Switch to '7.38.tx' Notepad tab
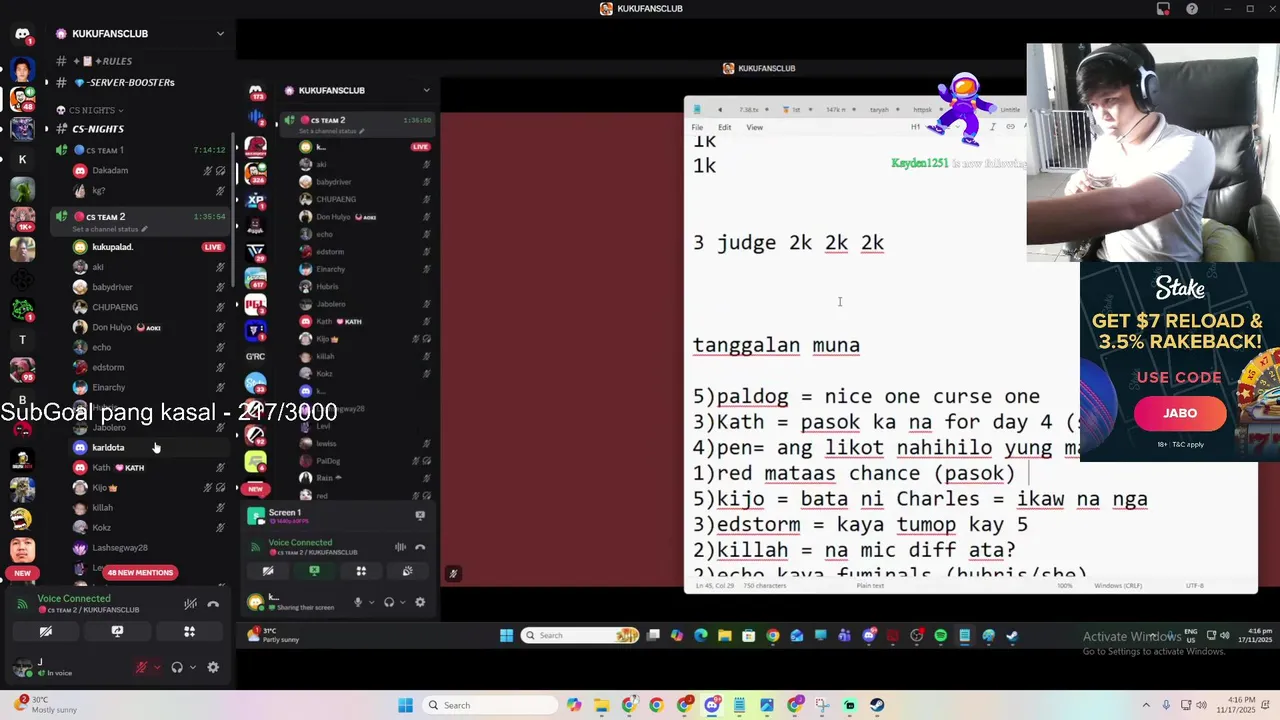Image resolution: width=1280 pixels, height=720 pixels. click(x=748, y=109)
